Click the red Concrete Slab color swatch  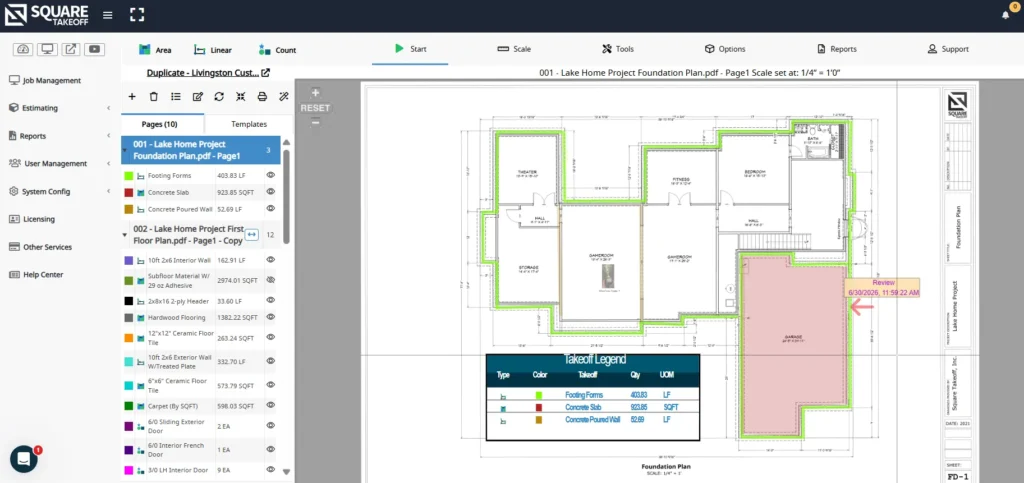pyautogui.click(x=129, y=193)
